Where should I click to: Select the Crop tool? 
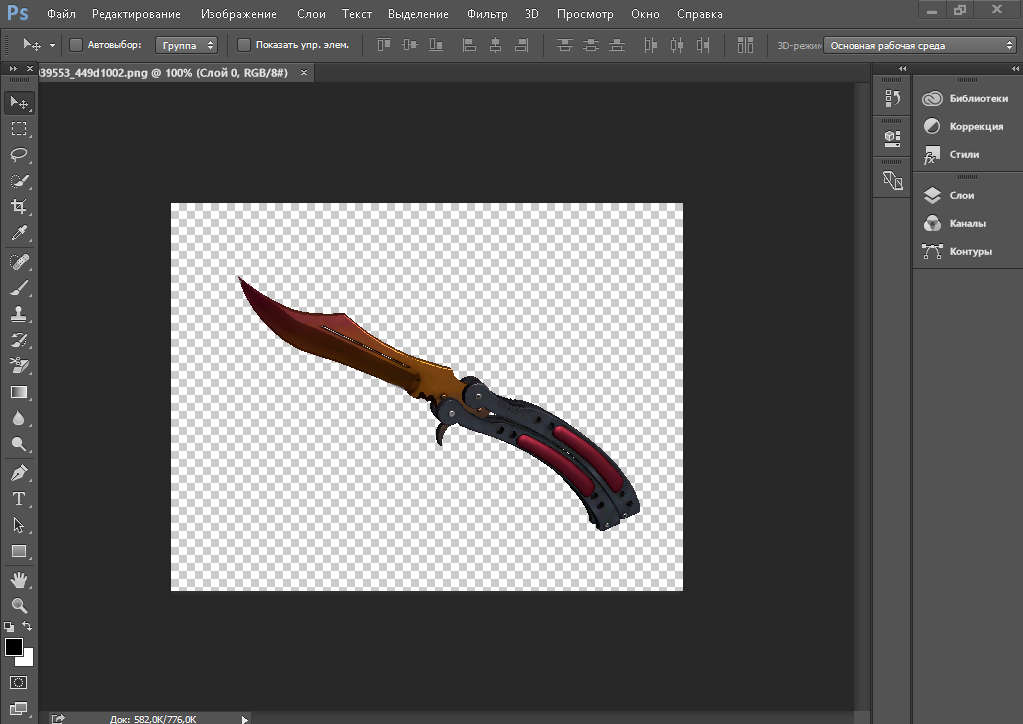click(19, 207)
